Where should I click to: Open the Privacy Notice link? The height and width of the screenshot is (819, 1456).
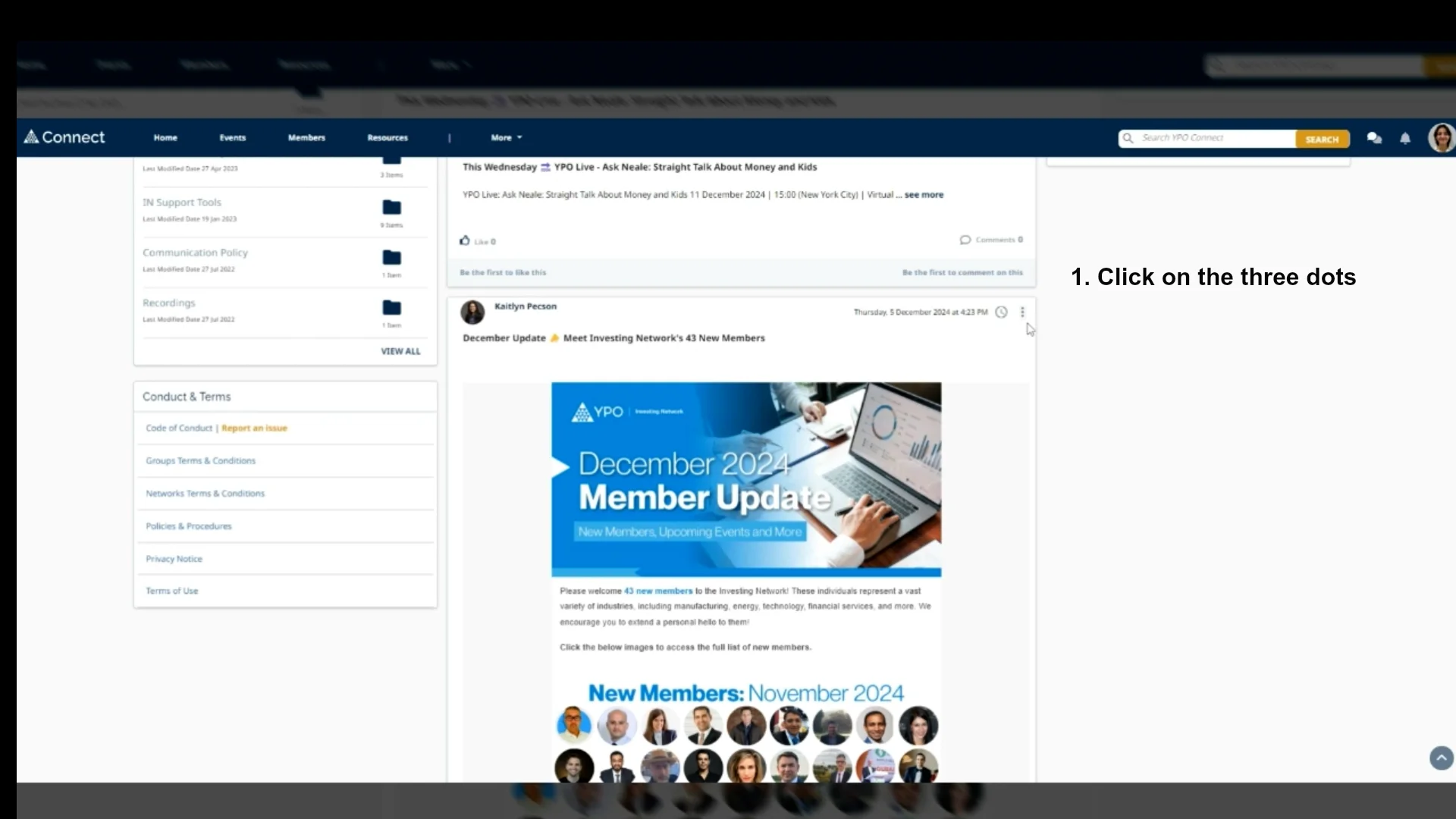click(x=174, y=559)
